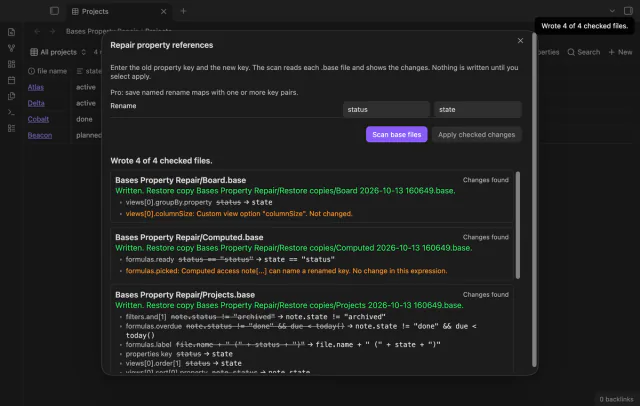Close the Projects tab
640x406 pixels.
(163, 11)
